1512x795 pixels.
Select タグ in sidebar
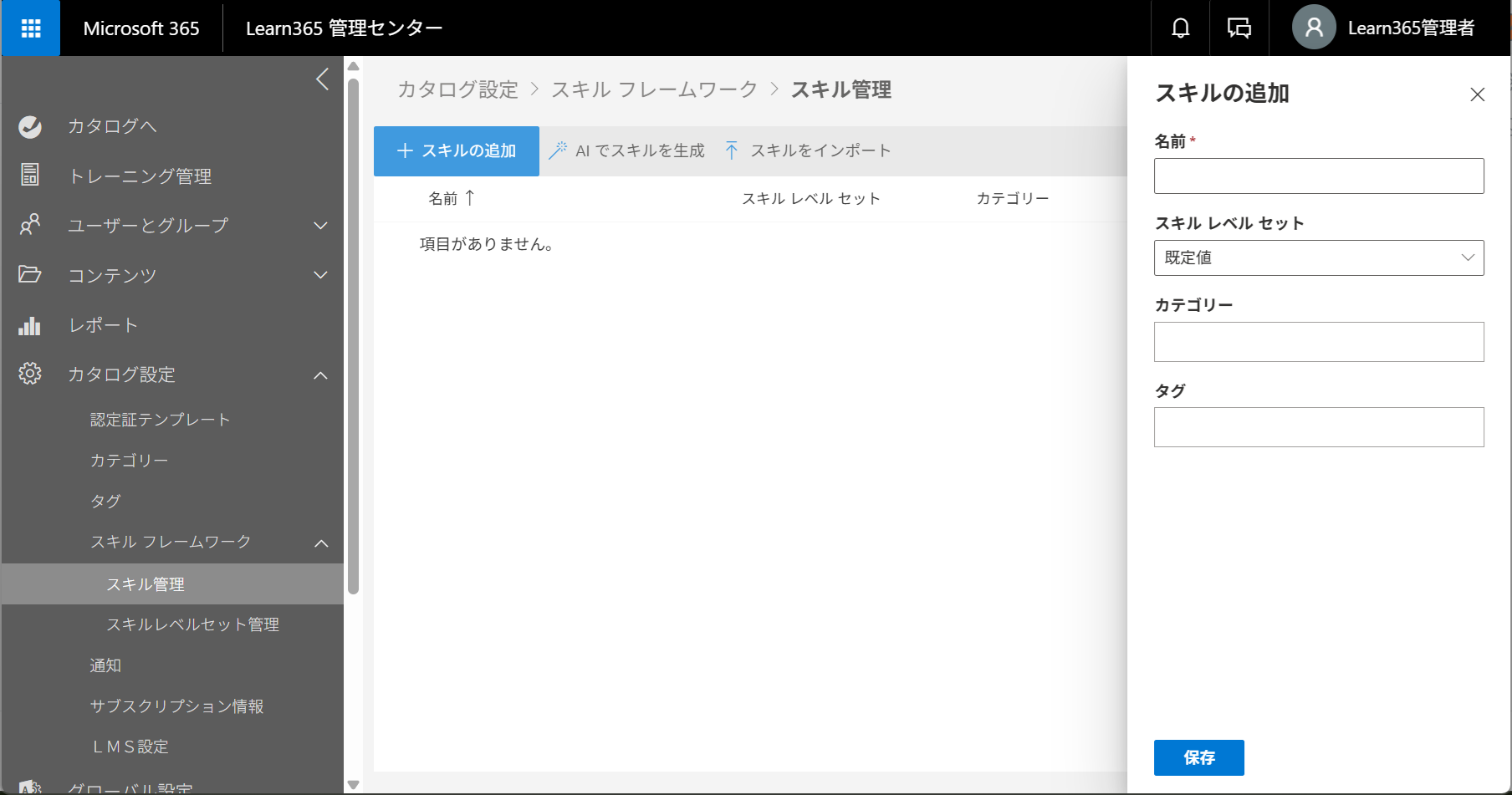coord(105,502)
